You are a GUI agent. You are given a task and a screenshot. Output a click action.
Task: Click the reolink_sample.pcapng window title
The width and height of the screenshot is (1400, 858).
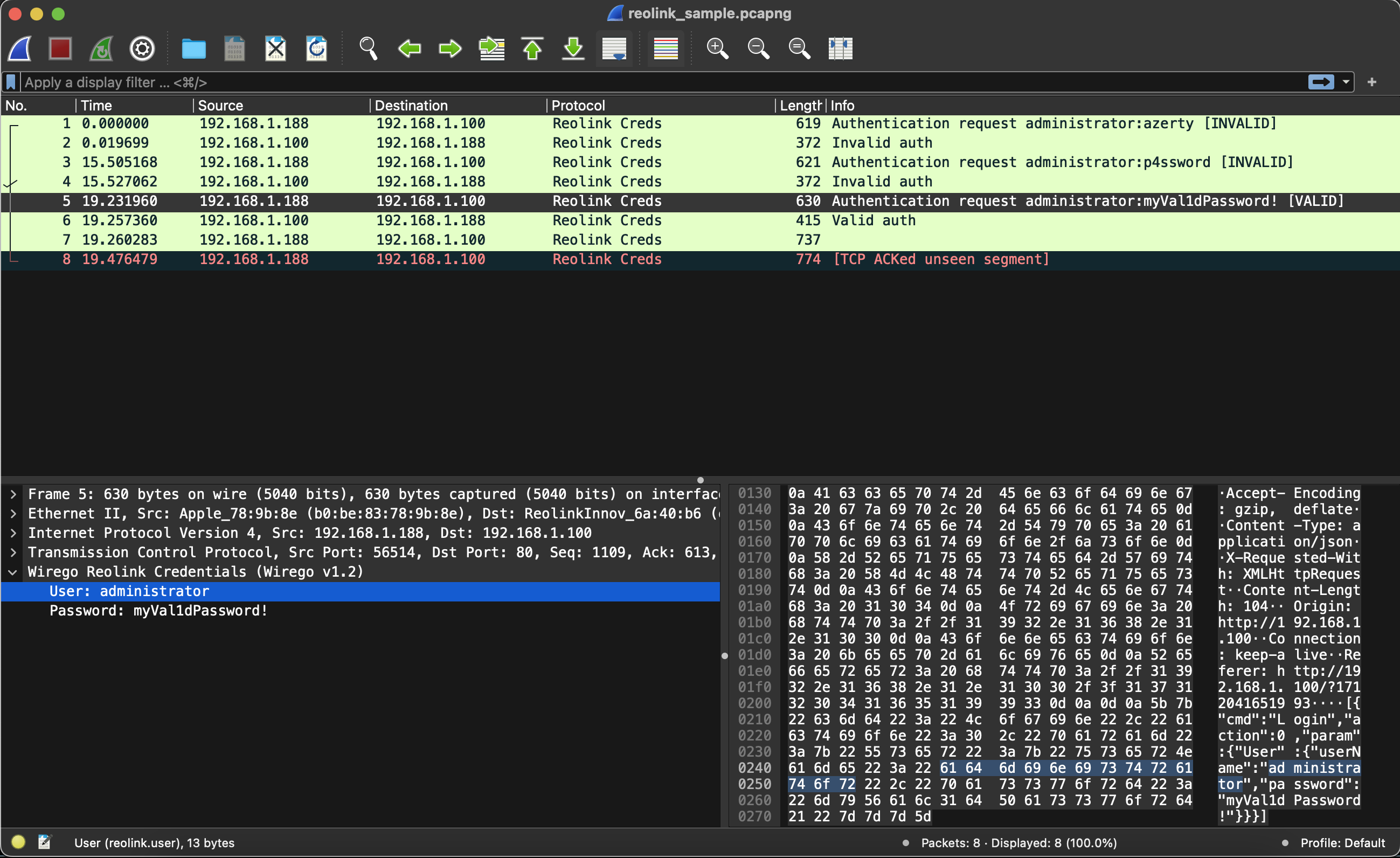[709, 13]
